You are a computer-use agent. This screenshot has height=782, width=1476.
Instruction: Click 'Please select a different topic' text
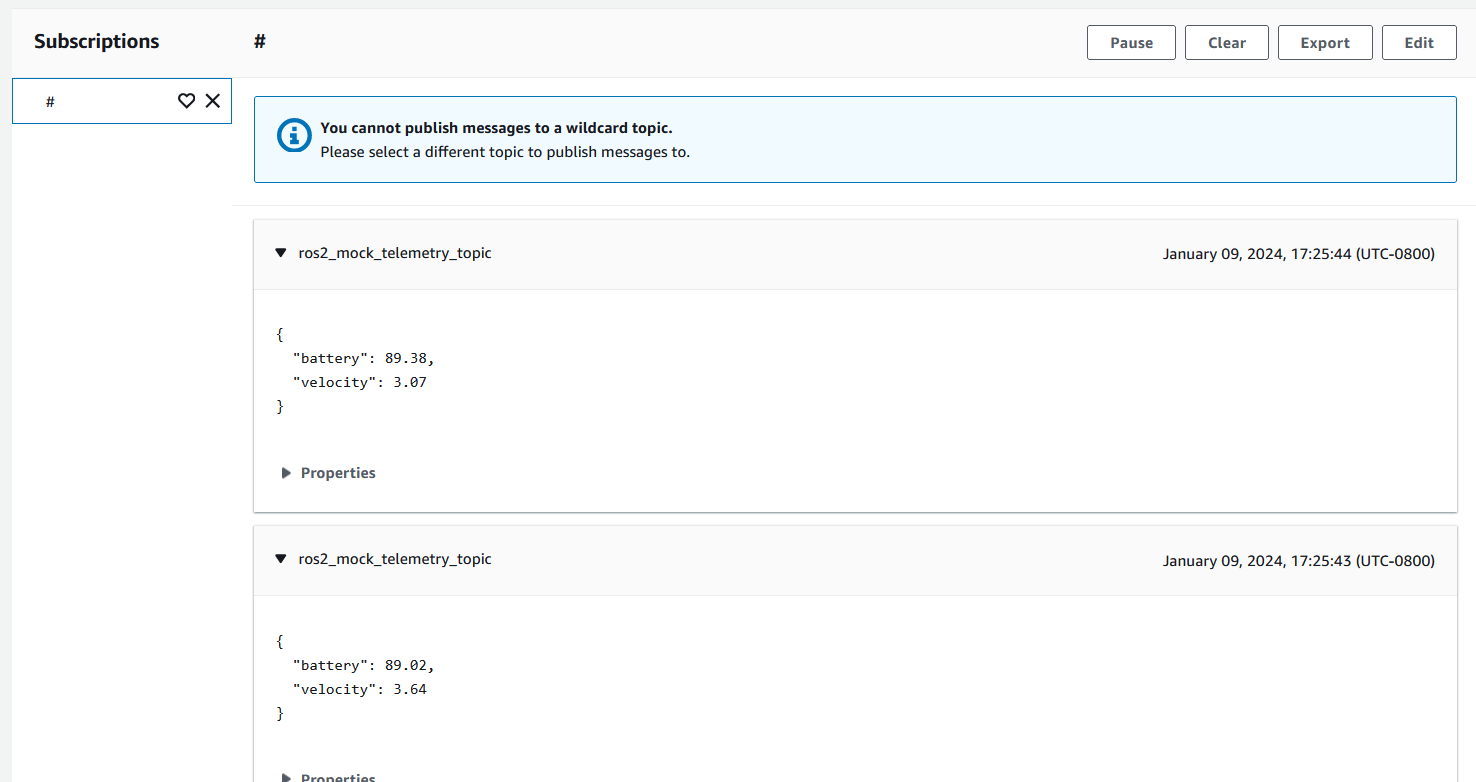pos(505,153)
